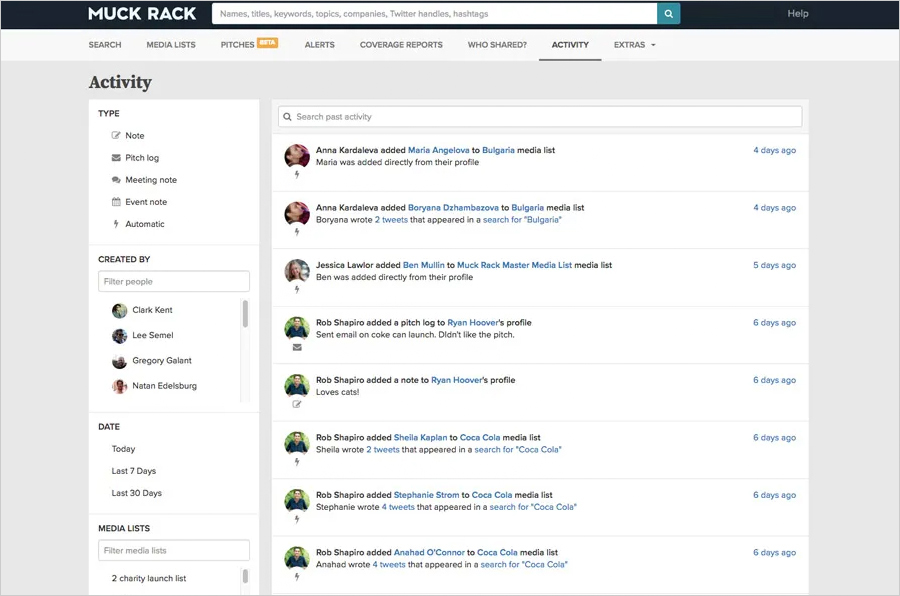The width and height of the screenshot is (900, 596).
Task: Click Gregory Galant's avatar in filter list
Action: pyautogui.click(x=119, y=361)
